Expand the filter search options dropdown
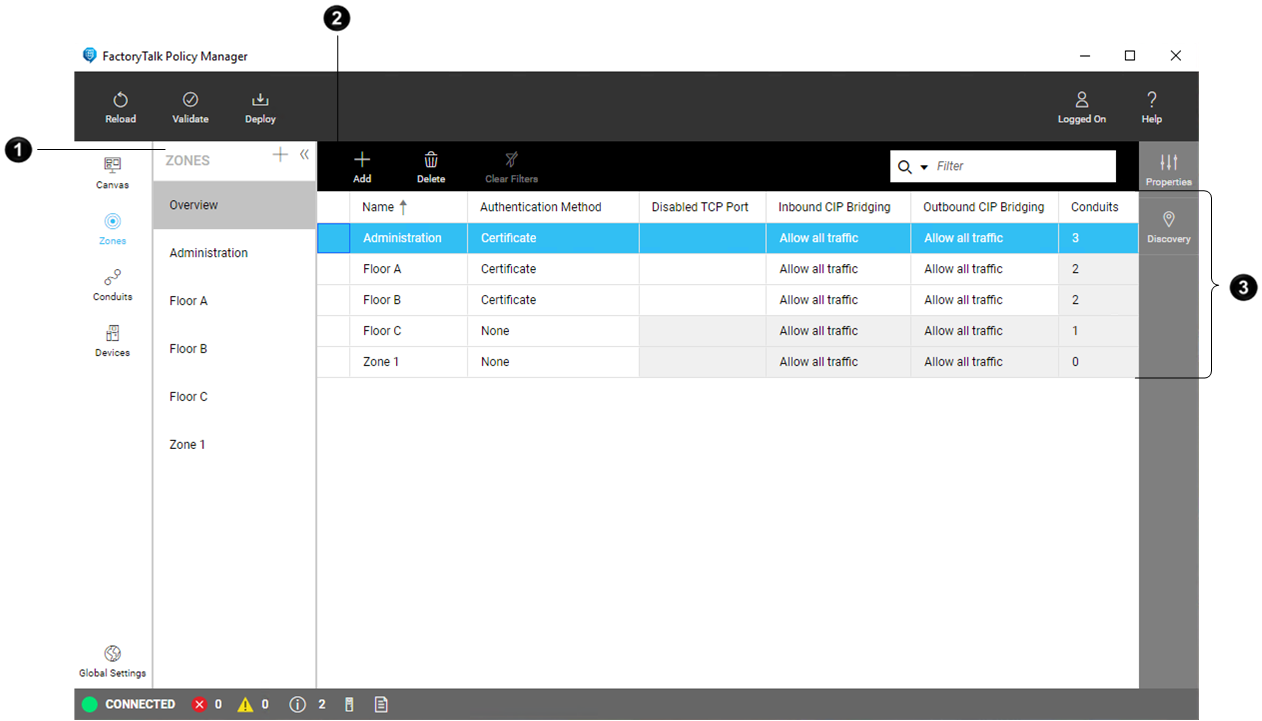This screenshot has width=1262, height=721. click(x=924, y=167)
